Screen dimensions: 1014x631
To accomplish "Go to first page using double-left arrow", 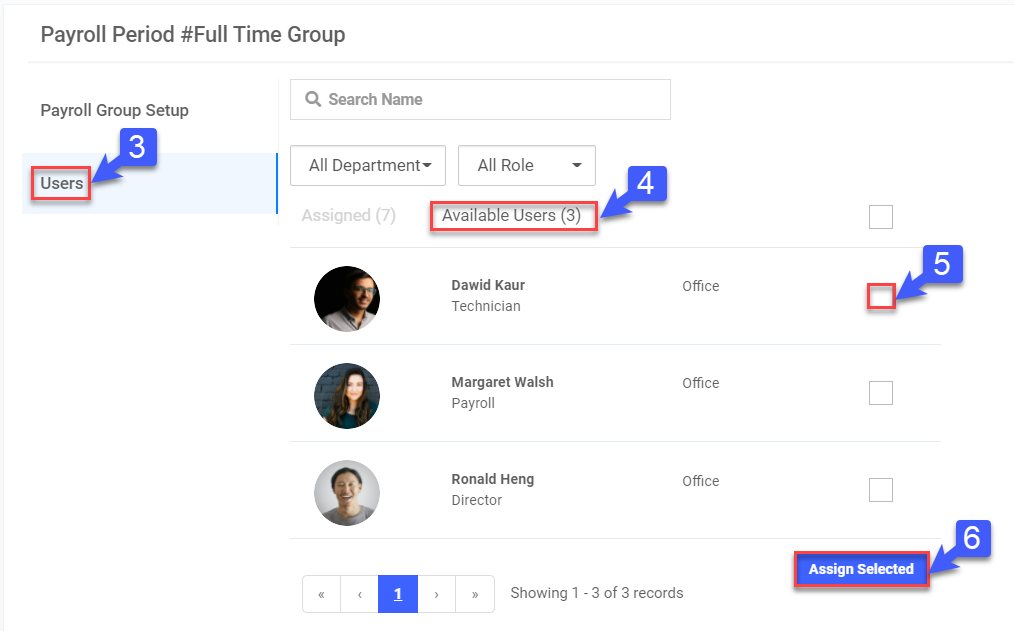I will tap(321, 594).
